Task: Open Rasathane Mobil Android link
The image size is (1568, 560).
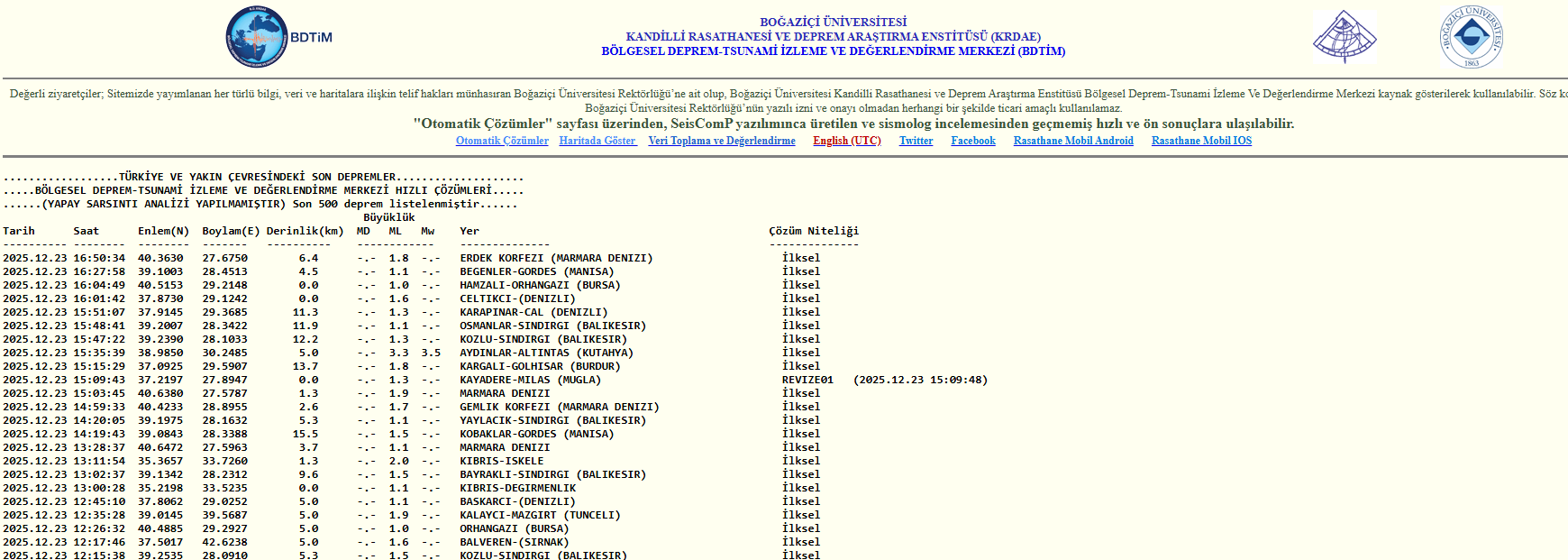Action: click(1073, 141)
